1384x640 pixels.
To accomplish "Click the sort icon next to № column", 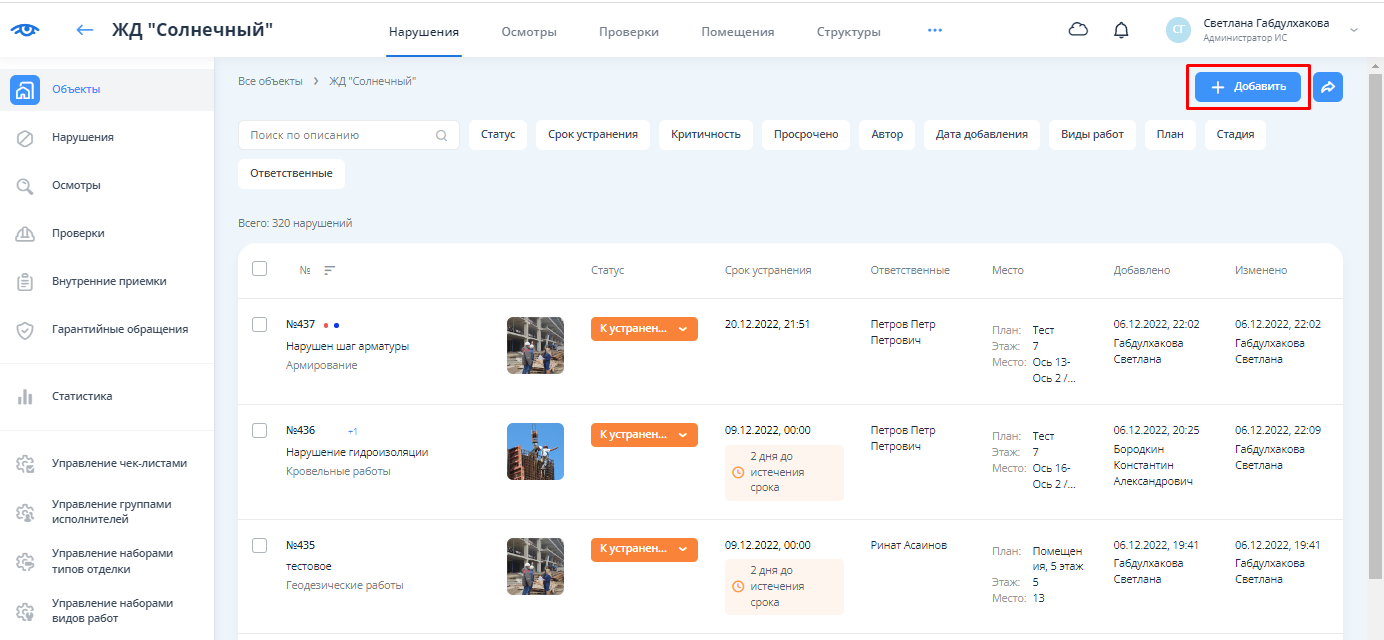I will tap(330, 270).
